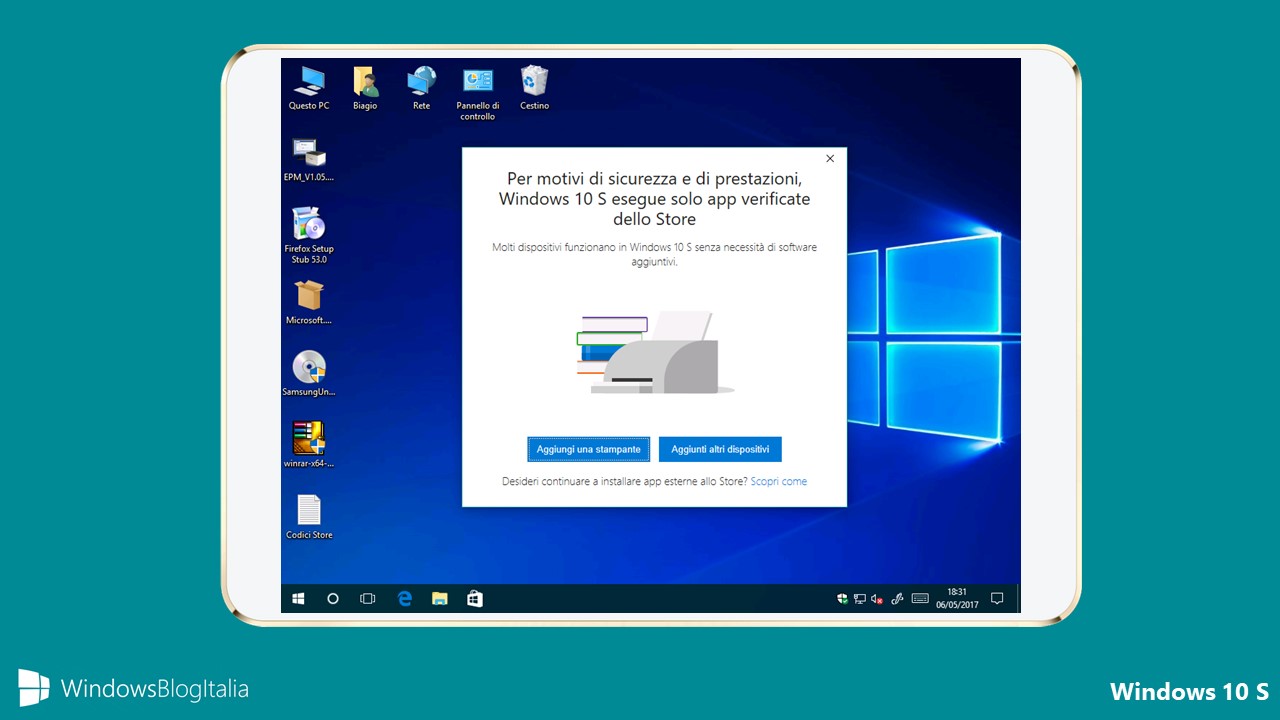Image resolution: width=1280 pixels, height=720 pixels.
Task: Select the Firefox Setup Stub 53.0 icon
Action: 309,235
